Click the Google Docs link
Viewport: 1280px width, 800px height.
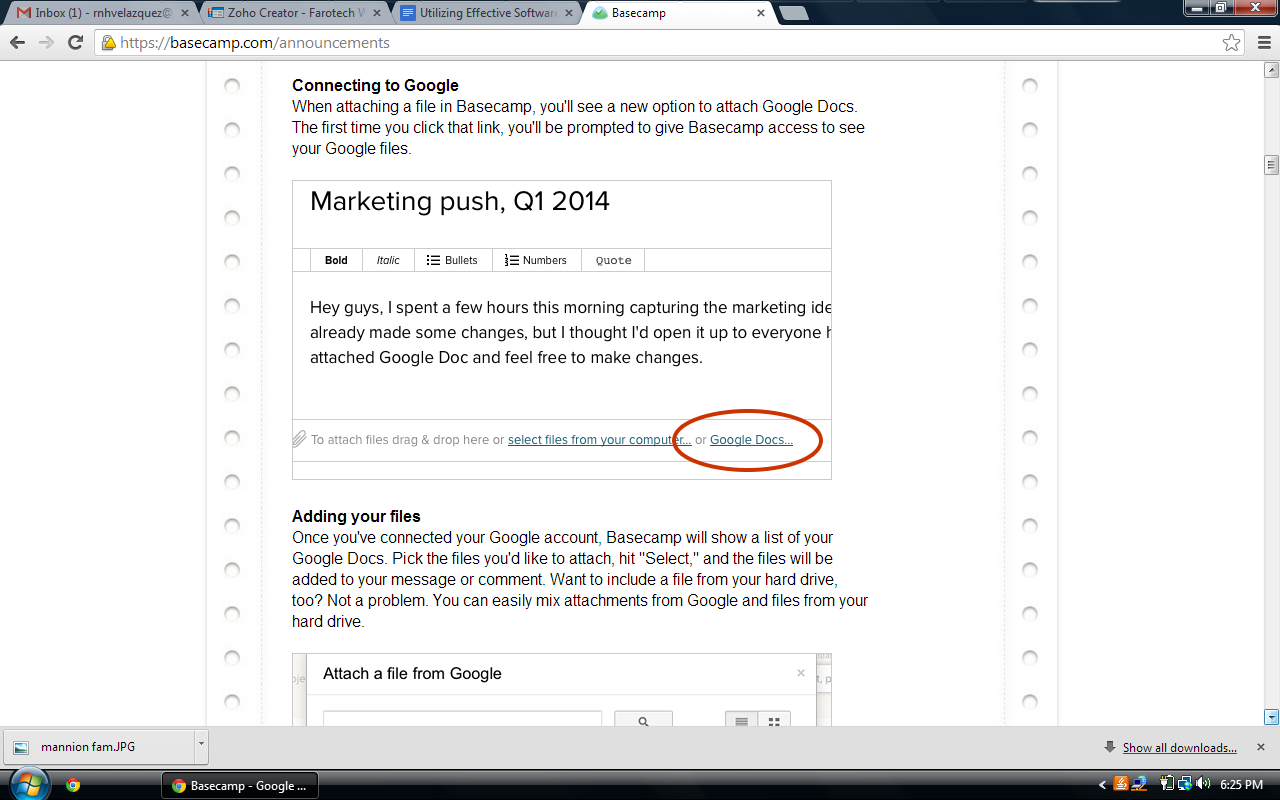(x=751, y=440)
